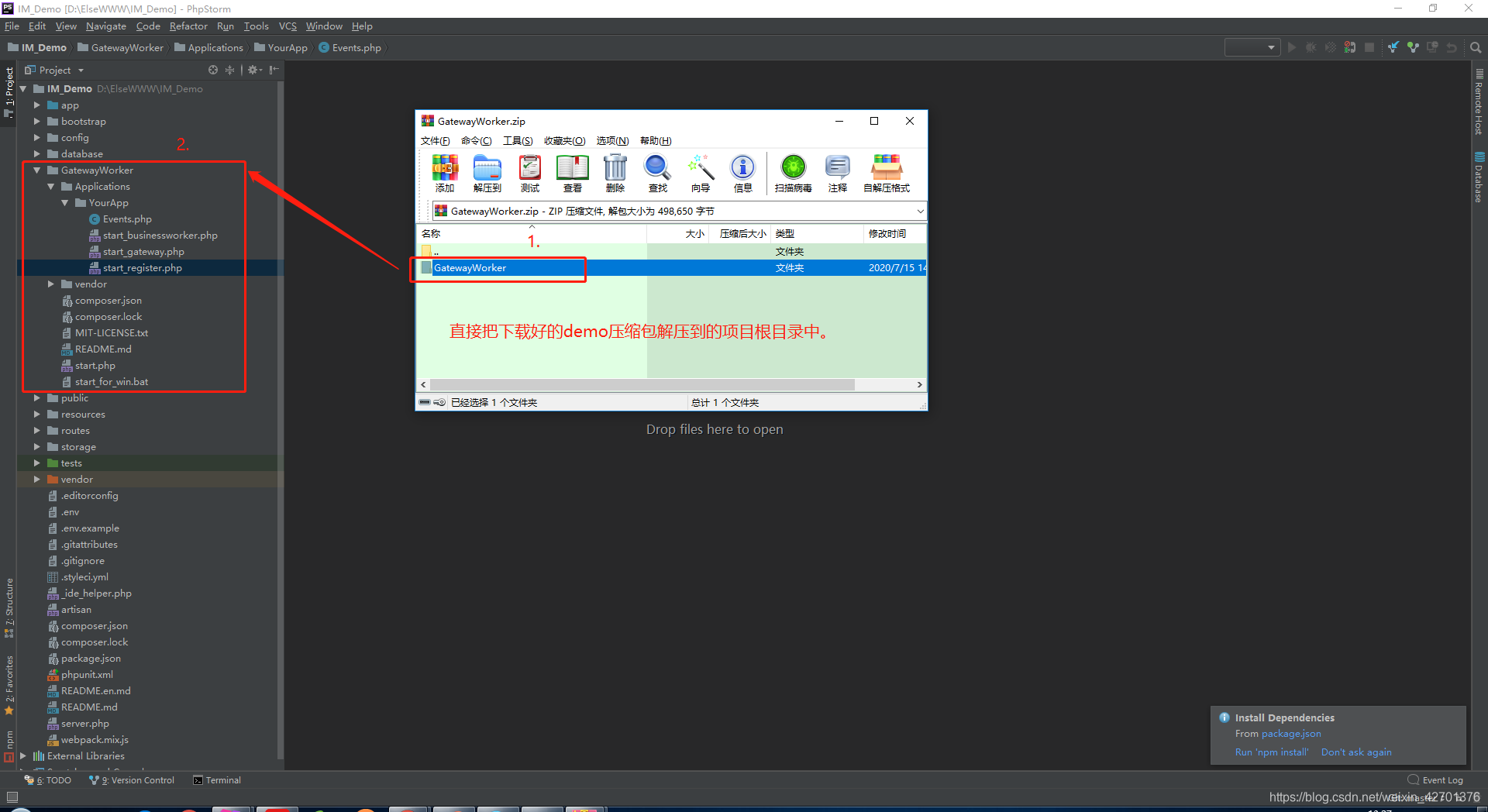Toggle Database right side tab

[1479, 177]
